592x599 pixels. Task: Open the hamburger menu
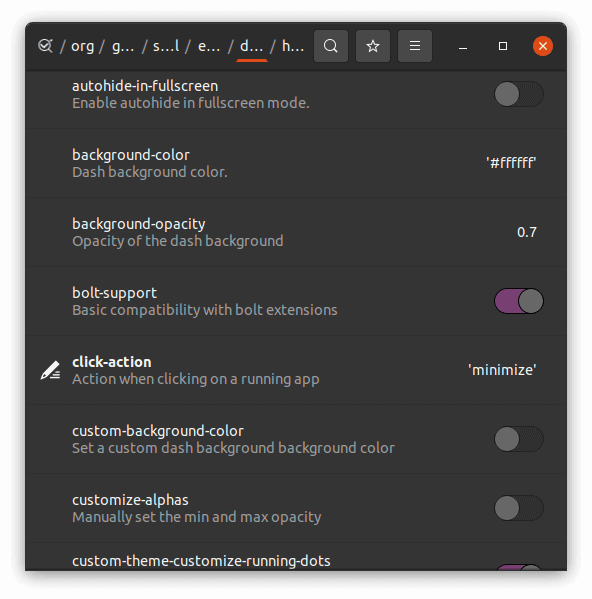coord(415,46)
